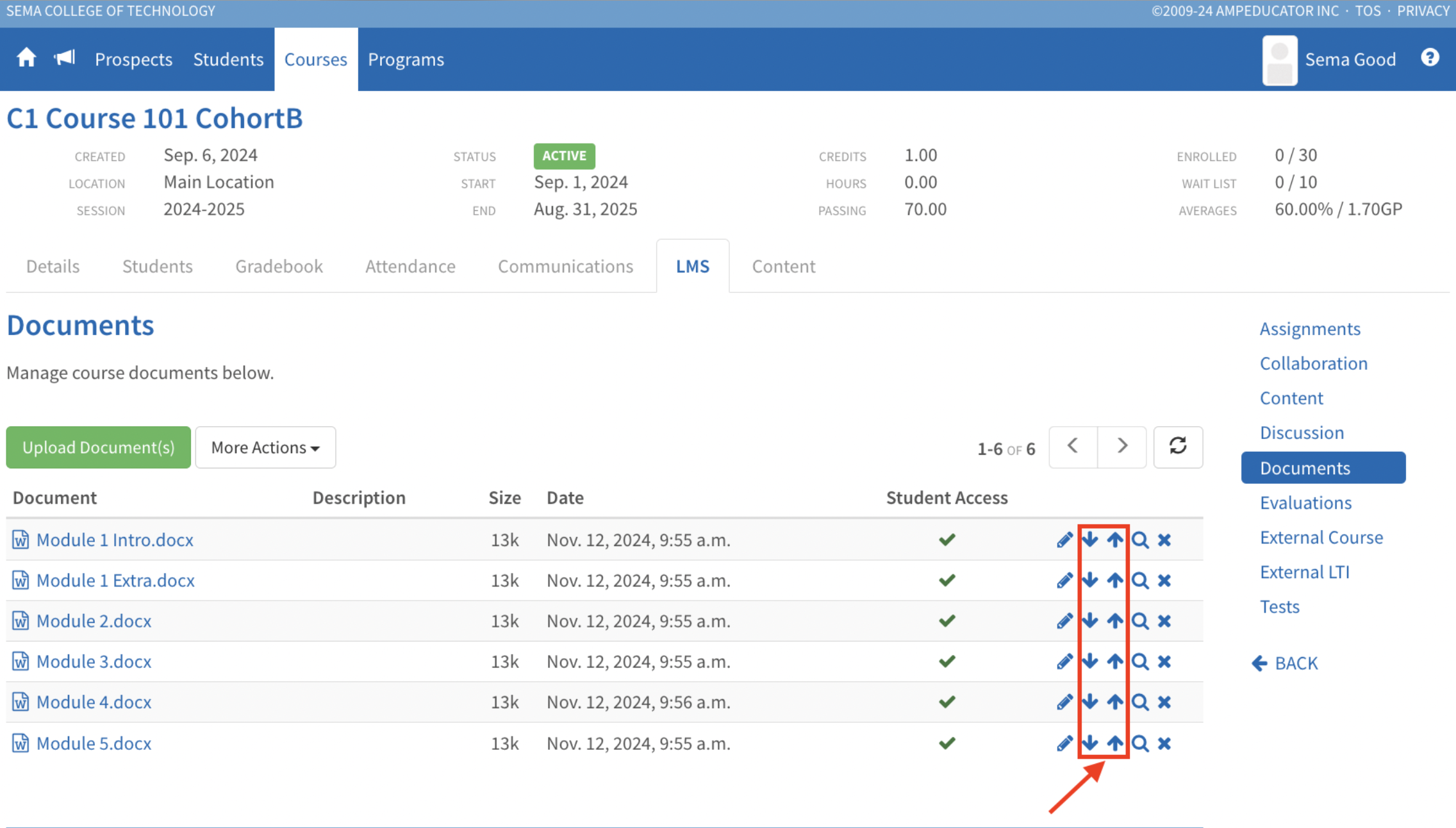This screenshot has width=1456, height=828.
Task: Edit Module 1 Intro.docx with pencil icon
Action: pos(1064,540)
